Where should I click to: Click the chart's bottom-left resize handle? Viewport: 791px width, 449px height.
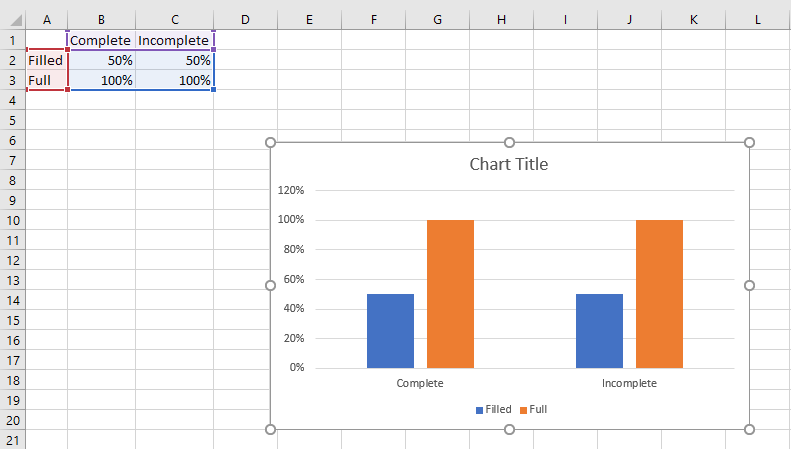click(x=270, y=429)
